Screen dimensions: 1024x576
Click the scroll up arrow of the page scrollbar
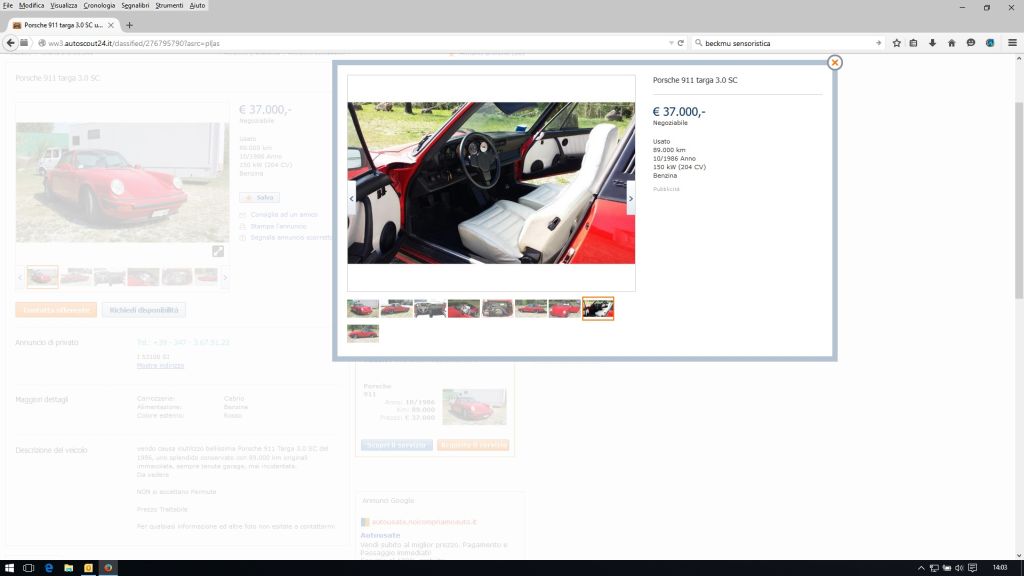pos(1019,59)
